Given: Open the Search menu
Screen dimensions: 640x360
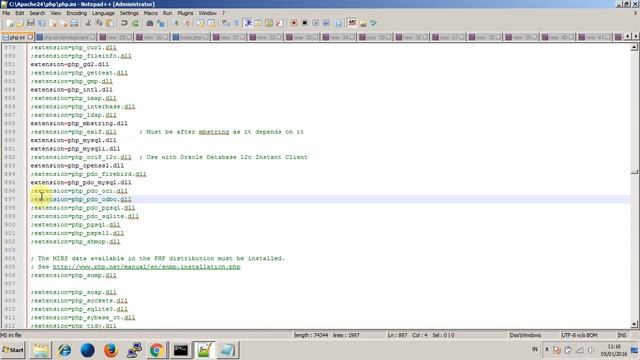Looking at the screenshot, I should (37, 13).
